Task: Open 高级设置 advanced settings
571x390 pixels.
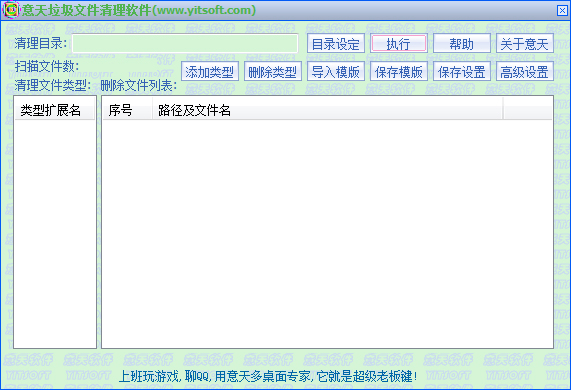Action: 525,71
